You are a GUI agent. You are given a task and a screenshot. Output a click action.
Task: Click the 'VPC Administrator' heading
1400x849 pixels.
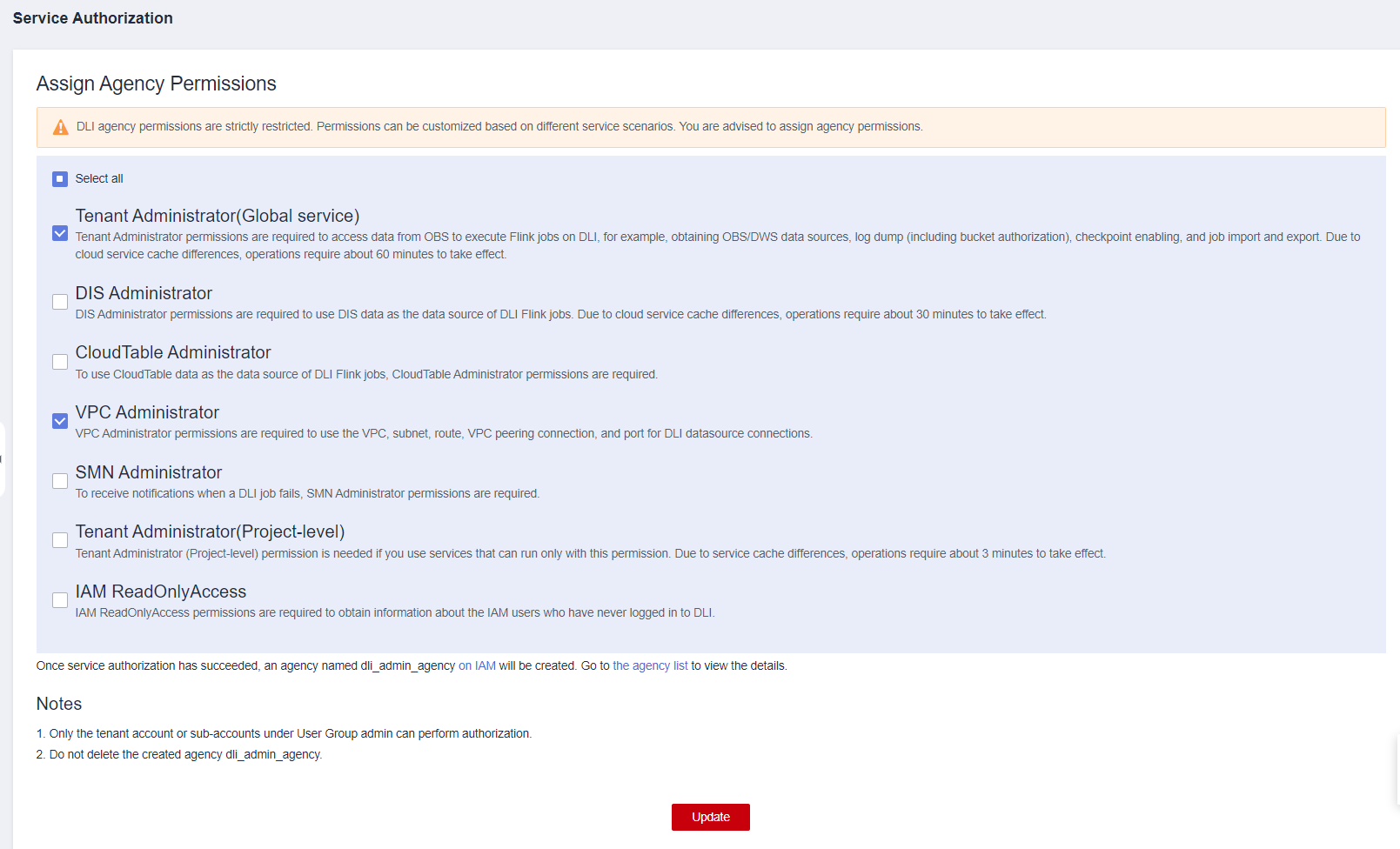click(x=147, y=412)
